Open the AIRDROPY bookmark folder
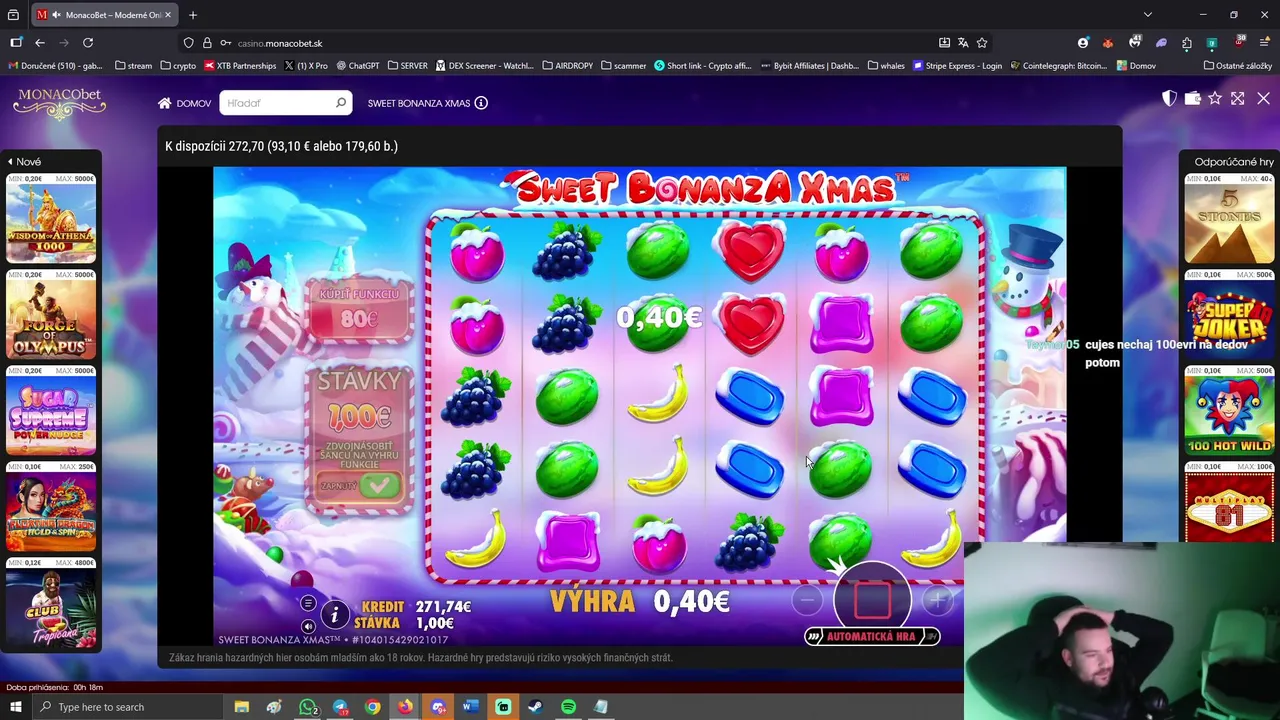 567,66
